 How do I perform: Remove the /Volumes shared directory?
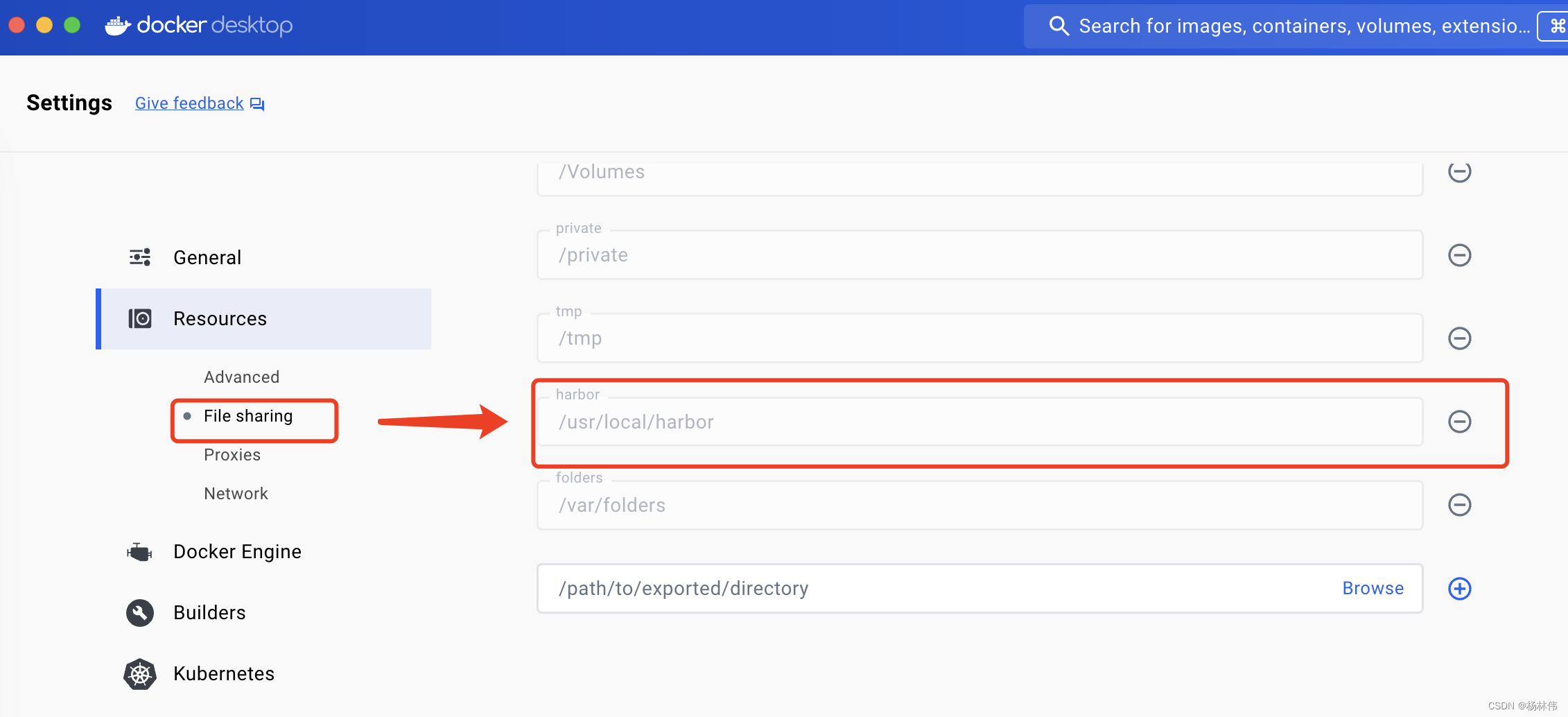tap(1460, 171)
